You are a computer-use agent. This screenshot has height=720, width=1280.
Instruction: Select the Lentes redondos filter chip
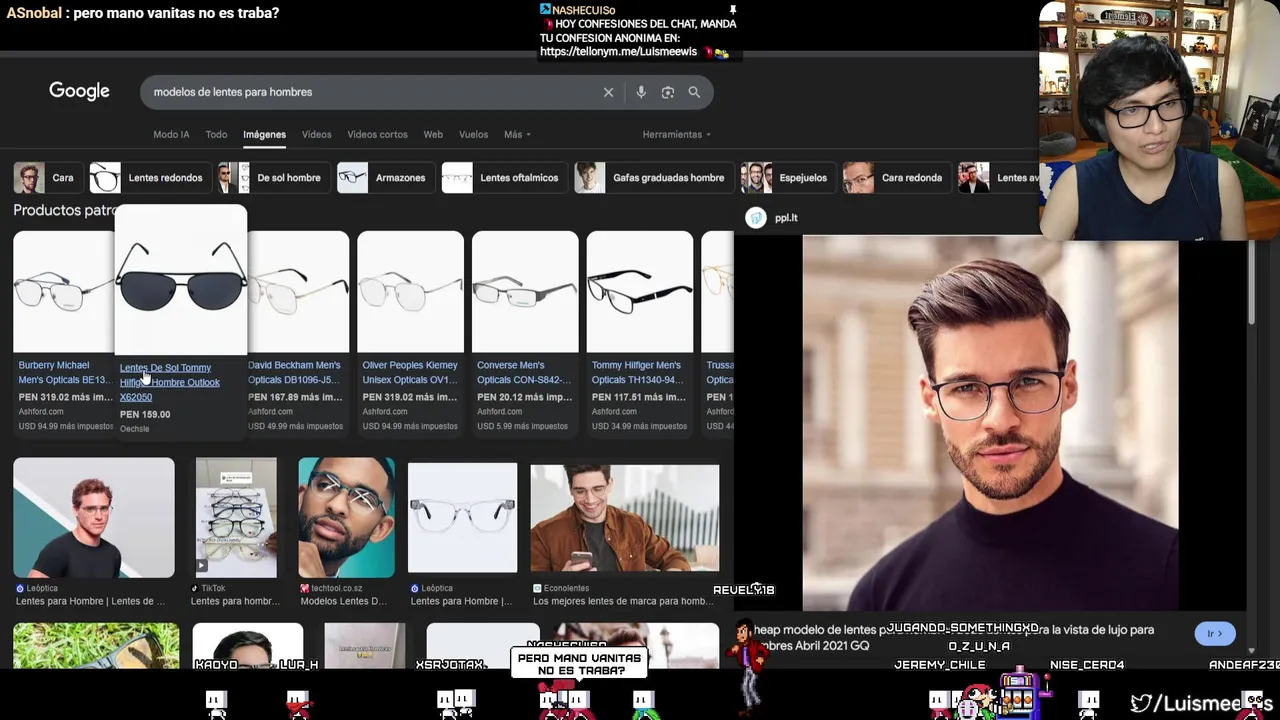[149, 178]
